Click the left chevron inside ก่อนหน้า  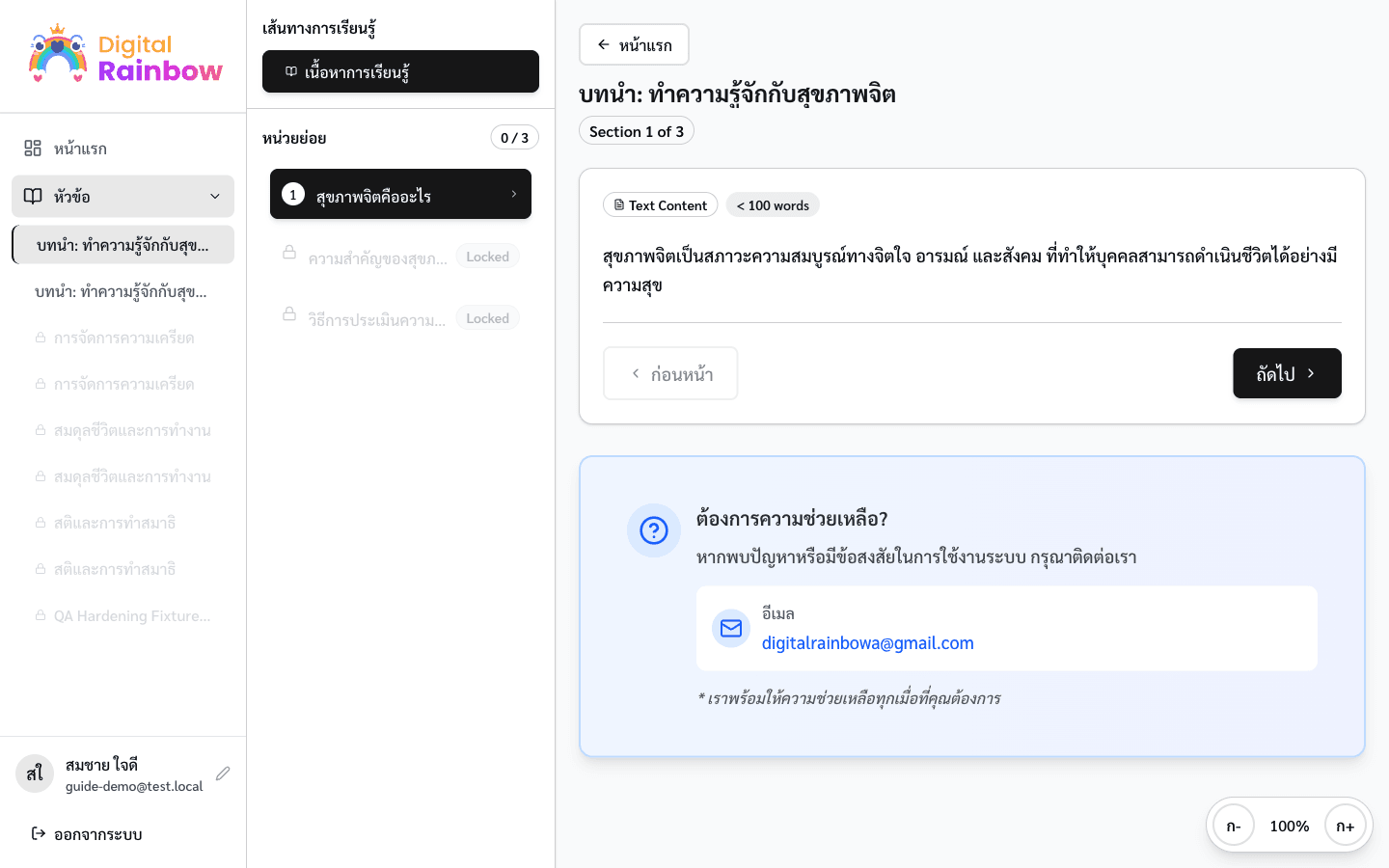pos(636,373)
